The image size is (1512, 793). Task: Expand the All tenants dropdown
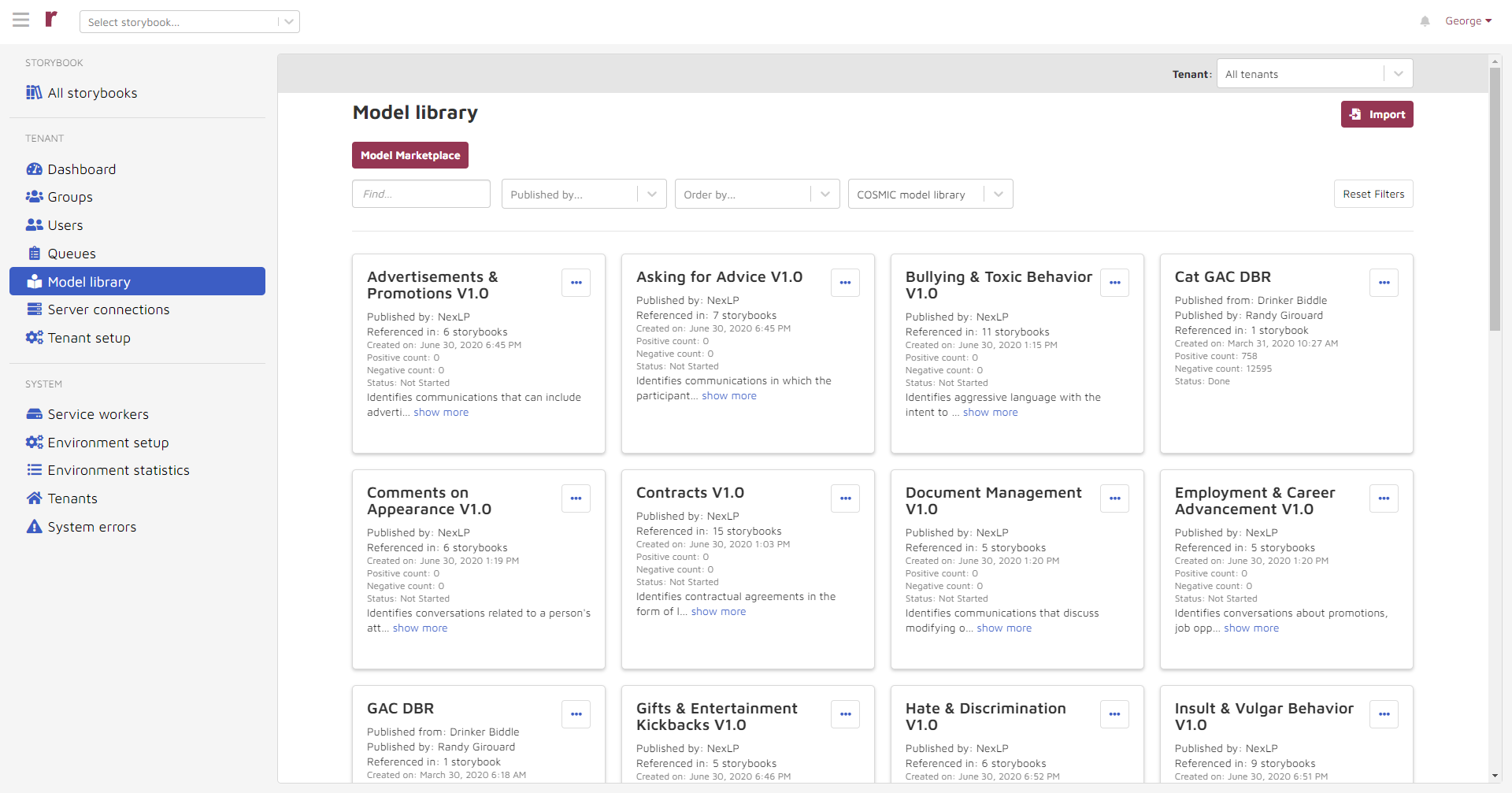(1315, 74)
